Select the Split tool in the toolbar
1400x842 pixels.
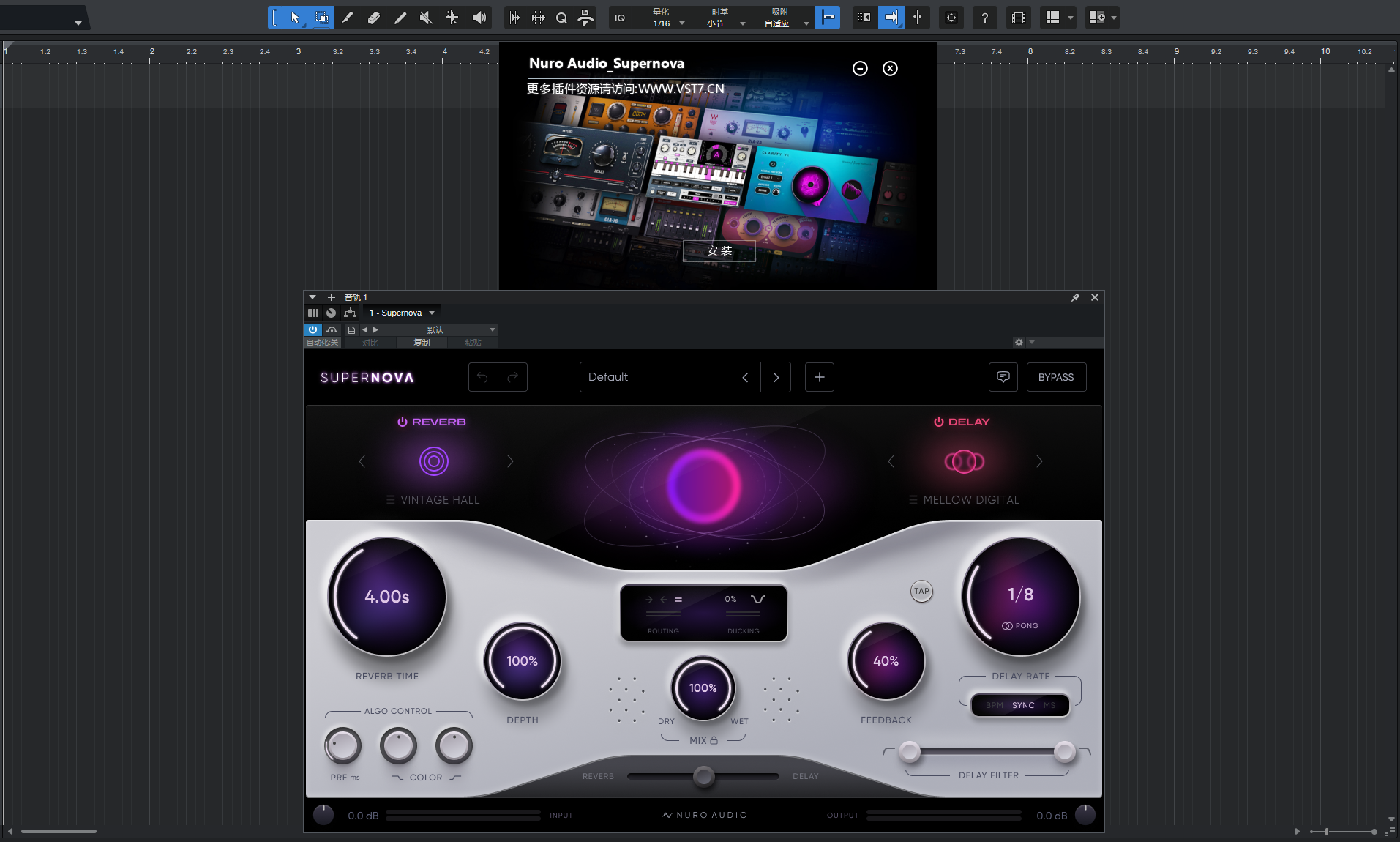coord(348,18)
